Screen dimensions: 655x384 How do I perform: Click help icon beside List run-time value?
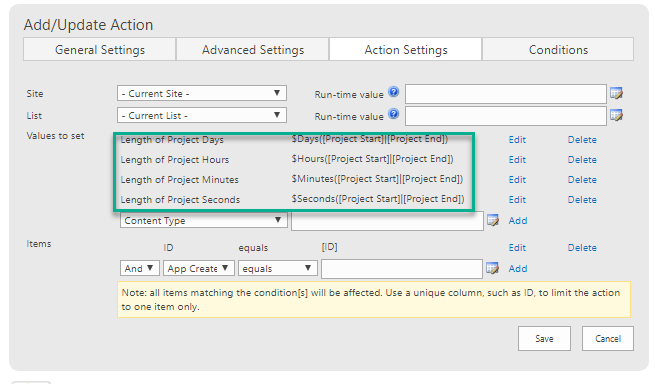(394, 114)
